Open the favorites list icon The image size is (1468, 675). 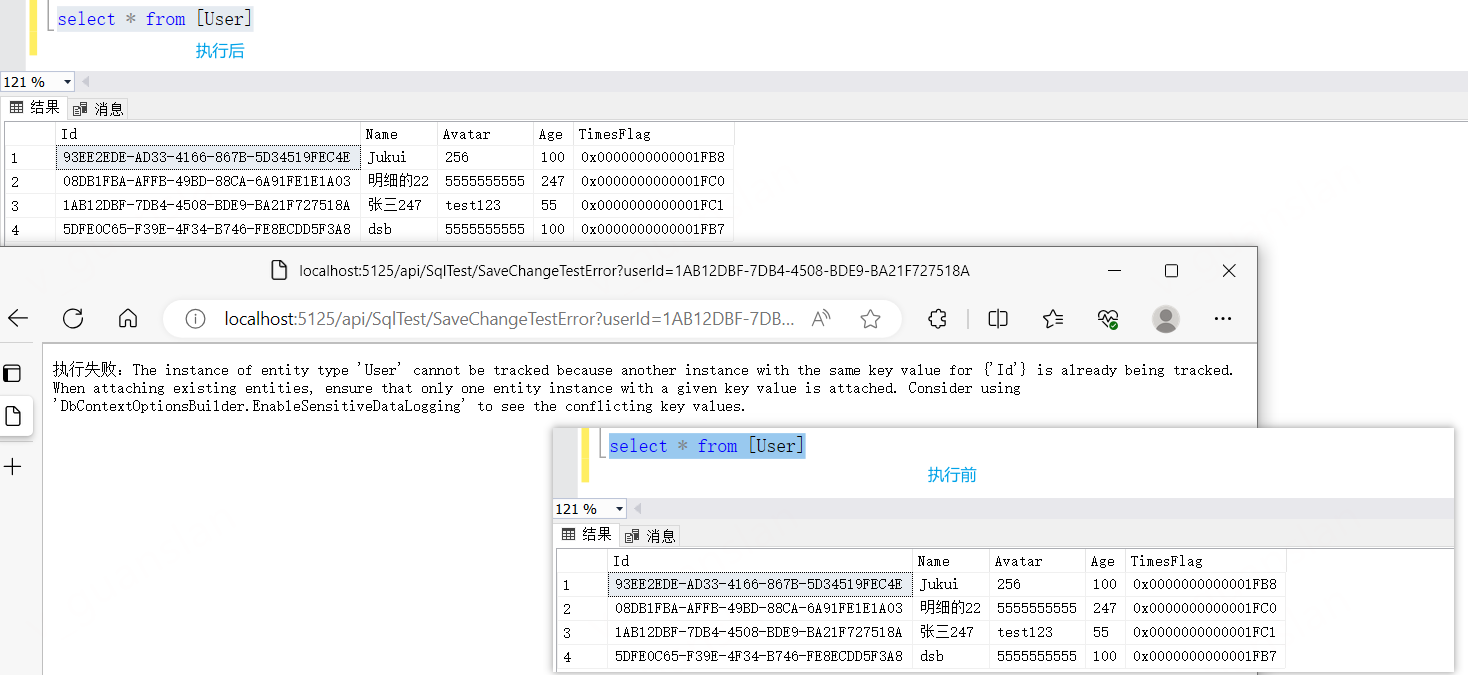1052,319
